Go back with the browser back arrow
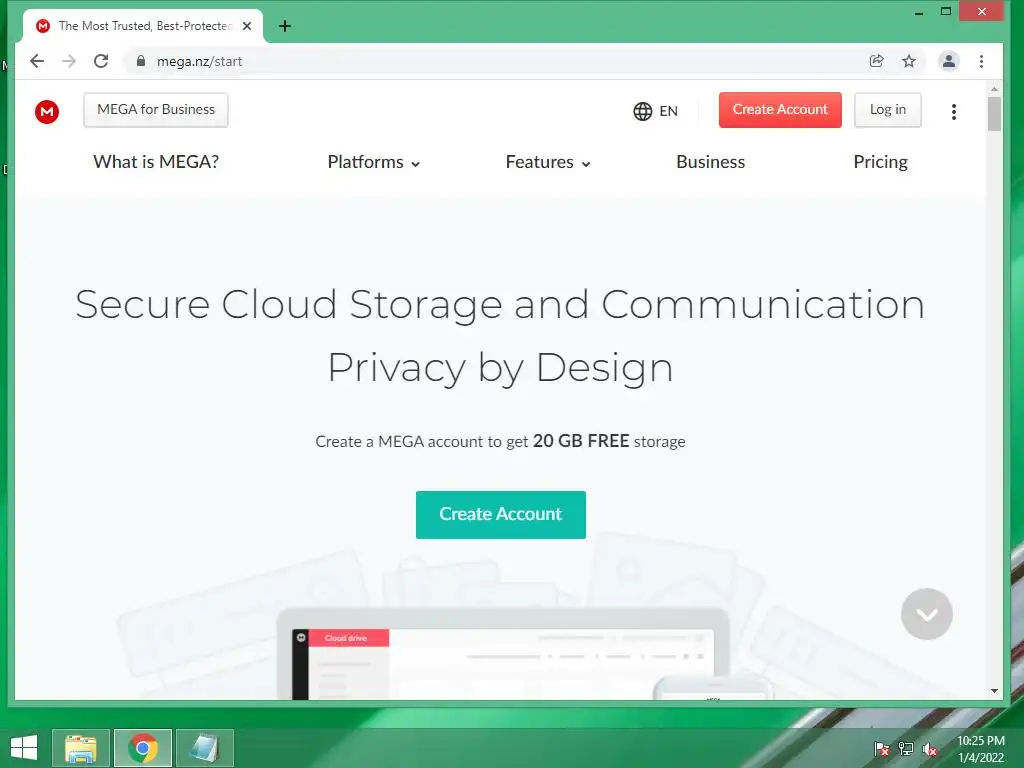The image size is (1024, 768). 37,61
